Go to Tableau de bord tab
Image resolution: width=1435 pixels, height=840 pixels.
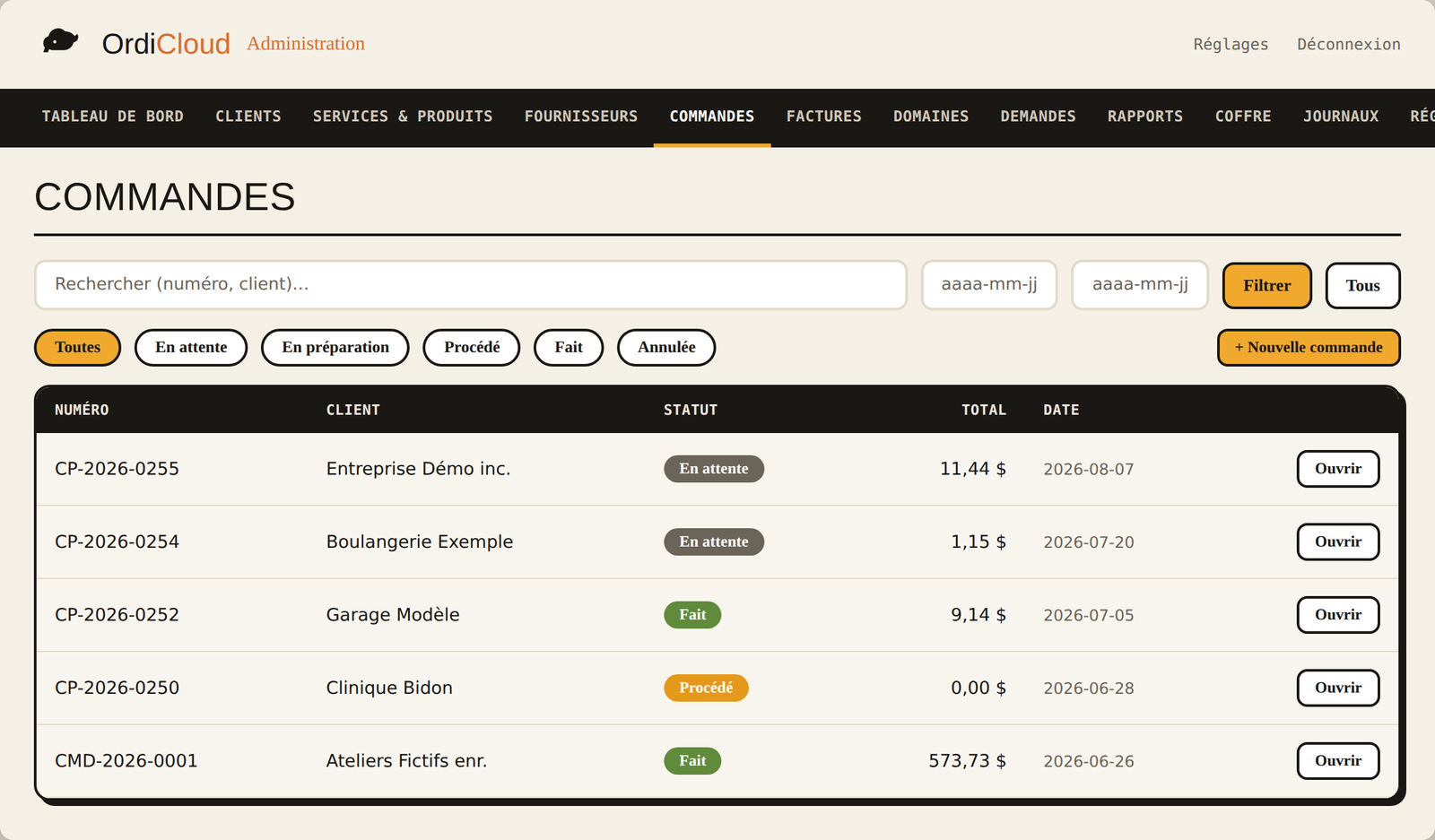point(113,117)
